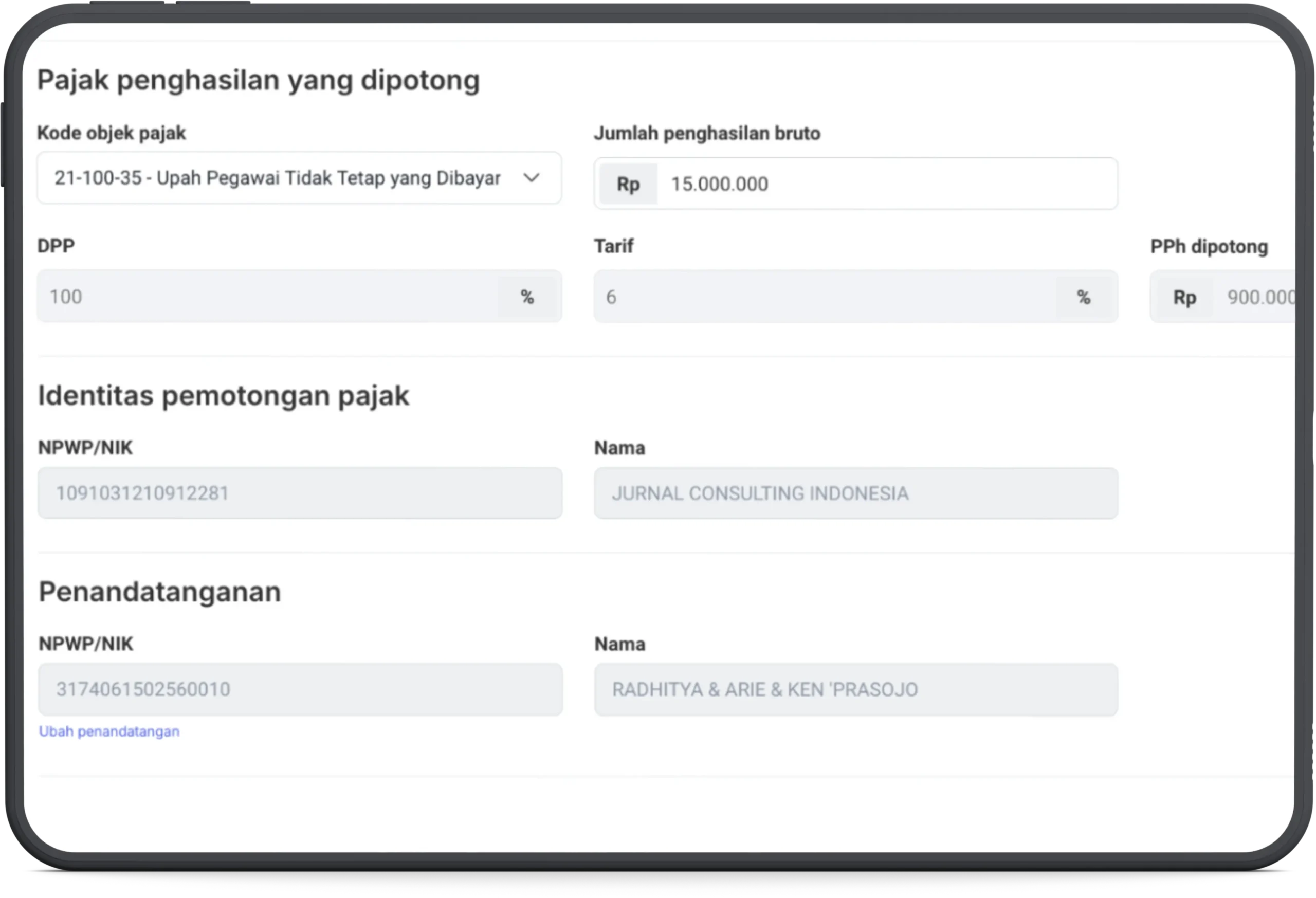Click the Kode objek pajak label
The image size is (1316, 898).
[x=112, y=133]
